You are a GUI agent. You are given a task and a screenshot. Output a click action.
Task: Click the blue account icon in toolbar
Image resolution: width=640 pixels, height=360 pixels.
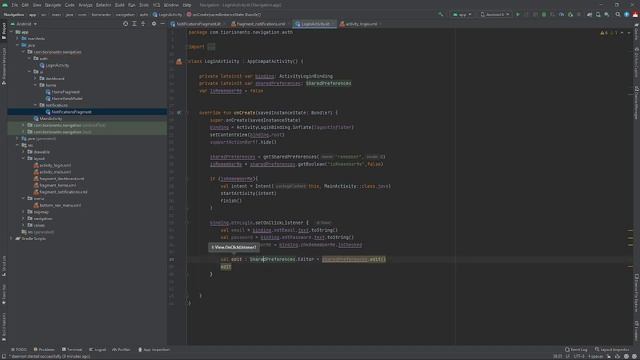pyautogui.click(x=627, y=14)
